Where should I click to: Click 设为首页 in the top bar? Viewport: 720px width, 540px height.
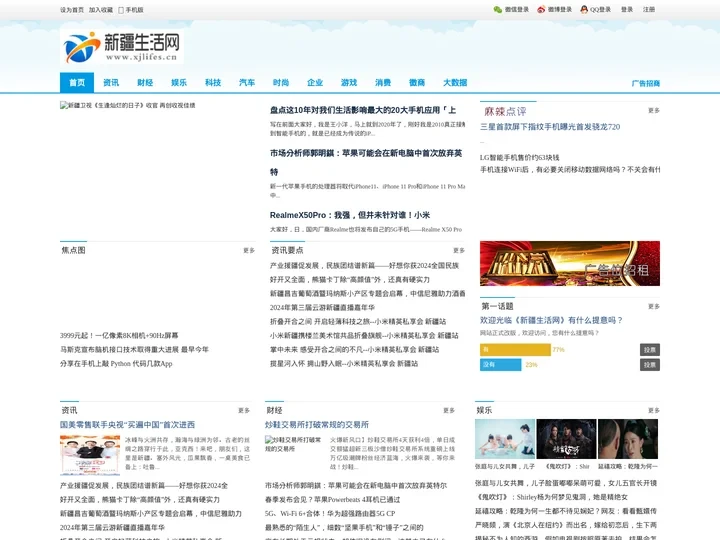[x=72, y=10]
